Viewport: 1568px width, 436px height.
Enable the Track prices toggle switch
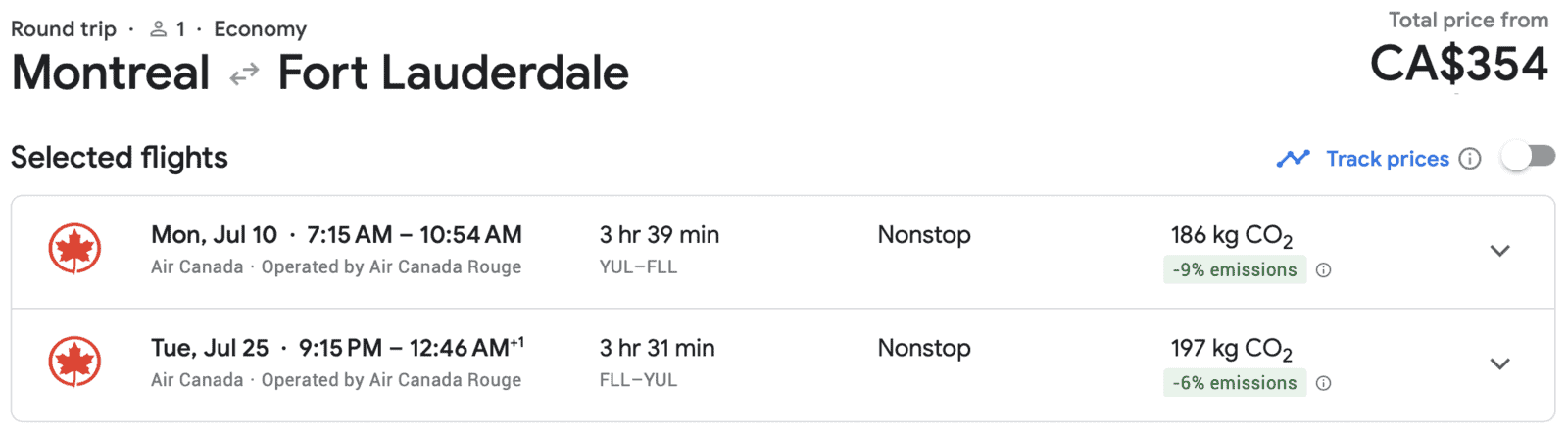[1528, 157]
